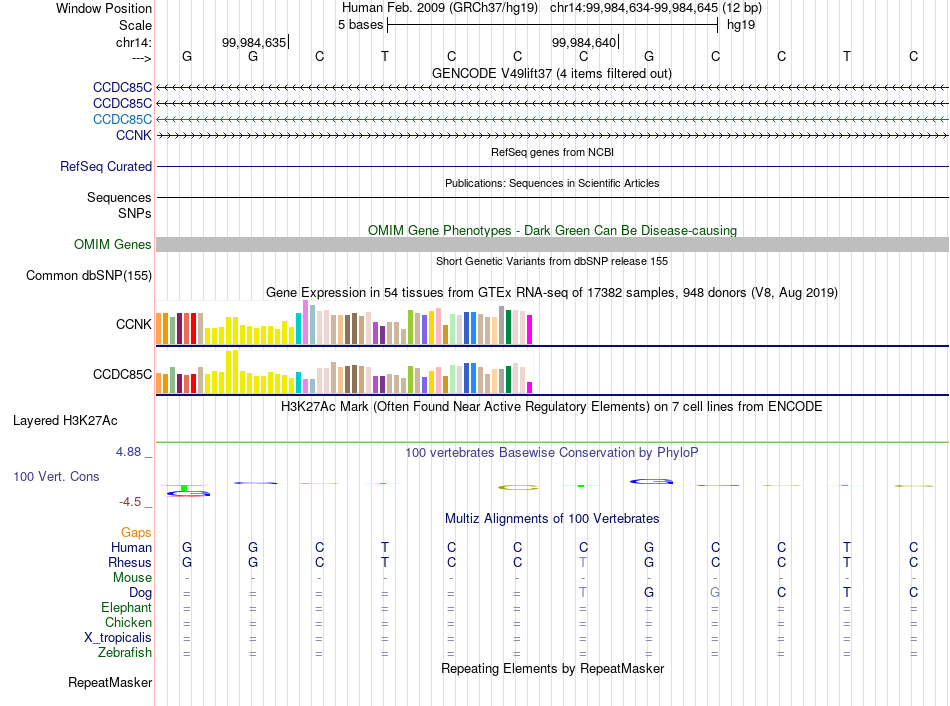
Task: Open the RefSeq genes from NCBI title
Action: click(x=552, y=152)
